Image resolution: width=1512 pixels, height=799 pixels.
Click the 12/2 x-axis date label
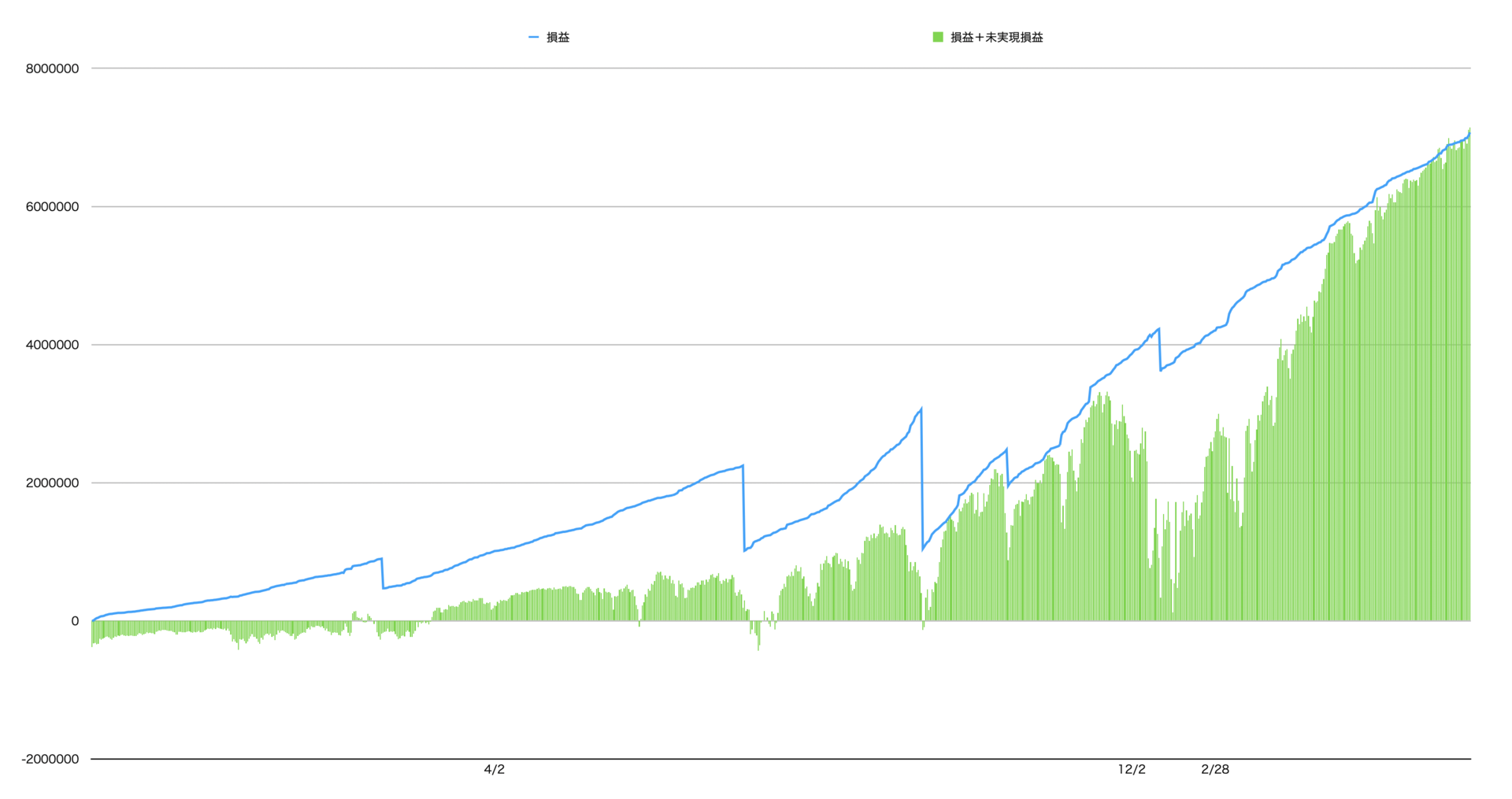click(x=1132, y=770)
